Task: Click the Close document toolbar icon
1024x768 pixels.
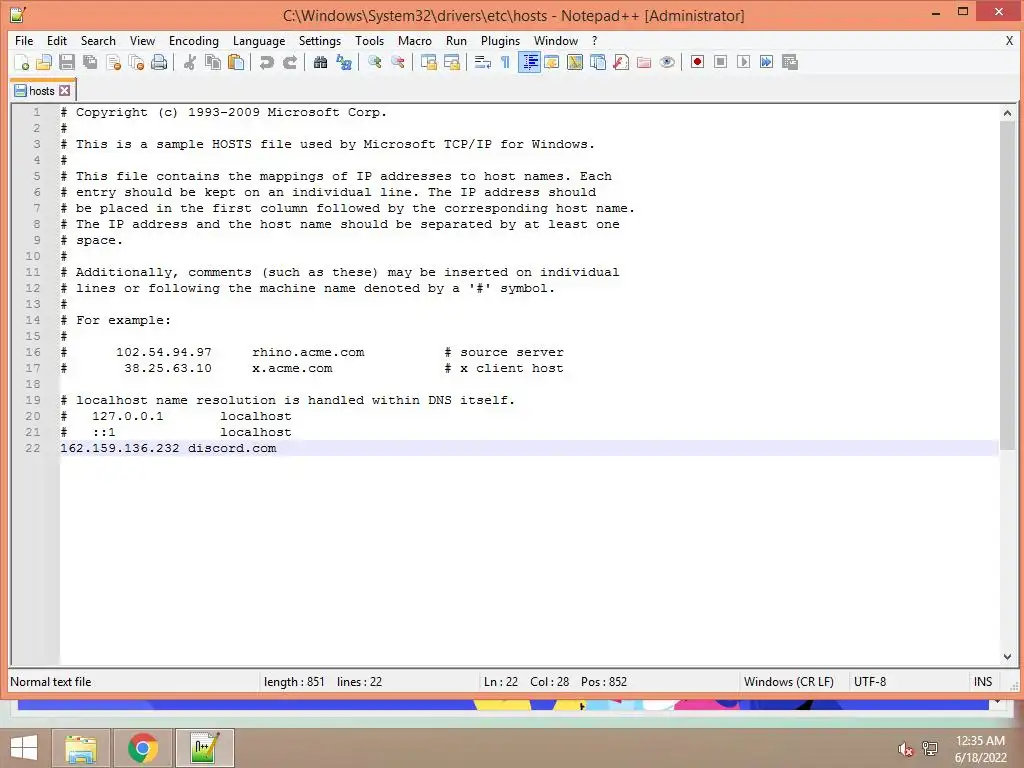Action: (114, 62)
